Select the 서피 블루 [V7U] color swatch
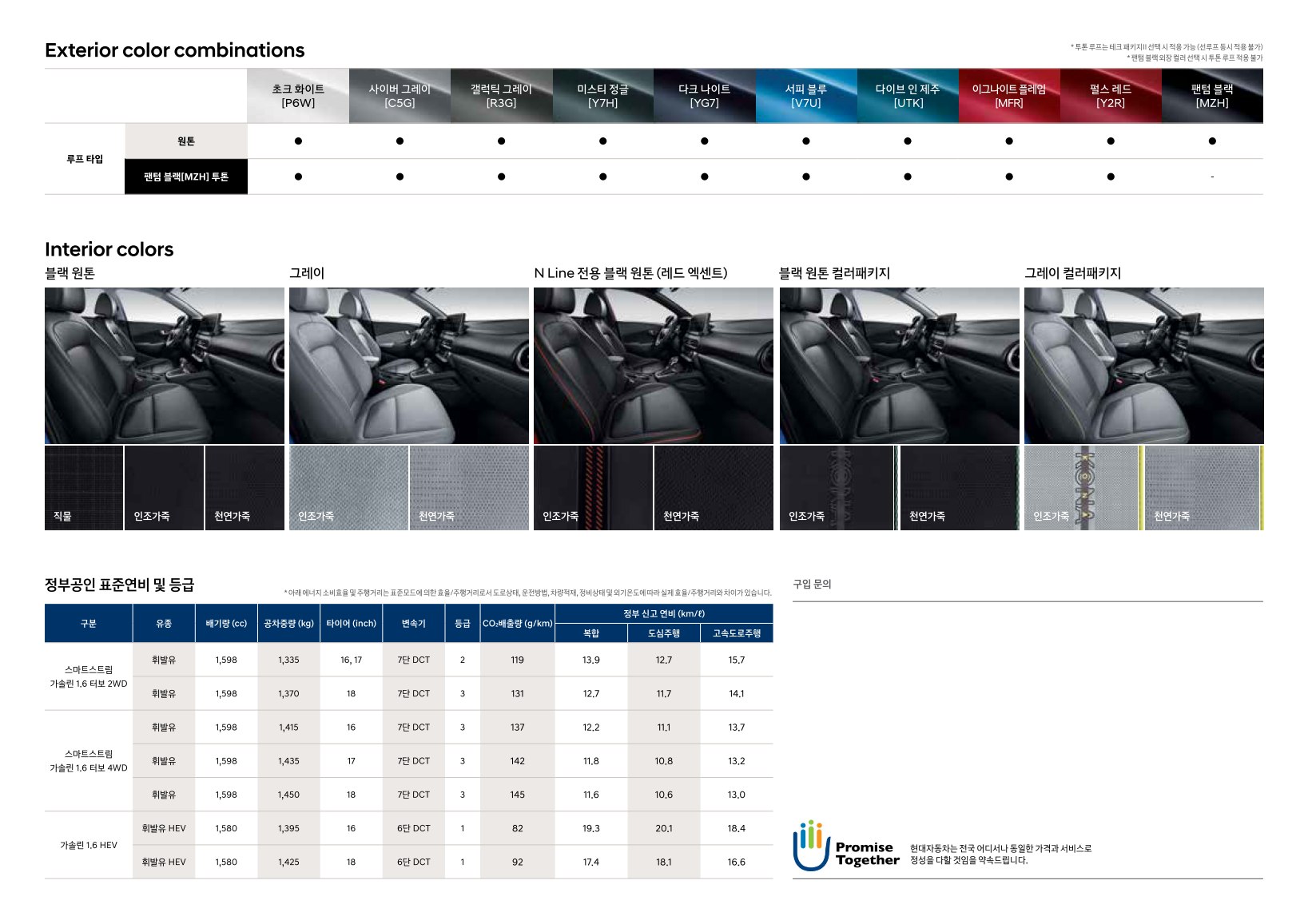This screenshot has height=924, width=1308. (805, 96)
